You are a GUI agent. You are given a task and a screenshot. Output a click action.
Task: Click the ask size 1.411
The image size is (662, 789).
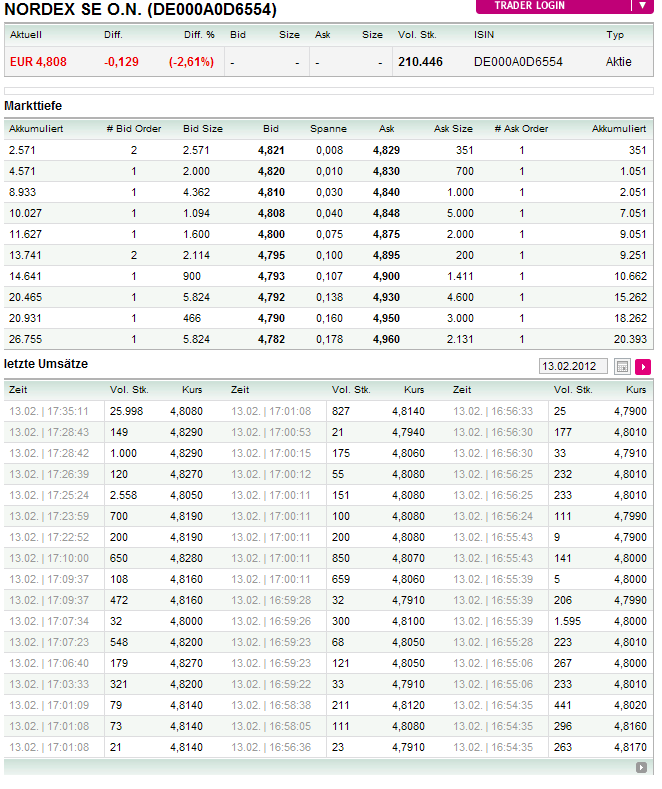(460, 276)
